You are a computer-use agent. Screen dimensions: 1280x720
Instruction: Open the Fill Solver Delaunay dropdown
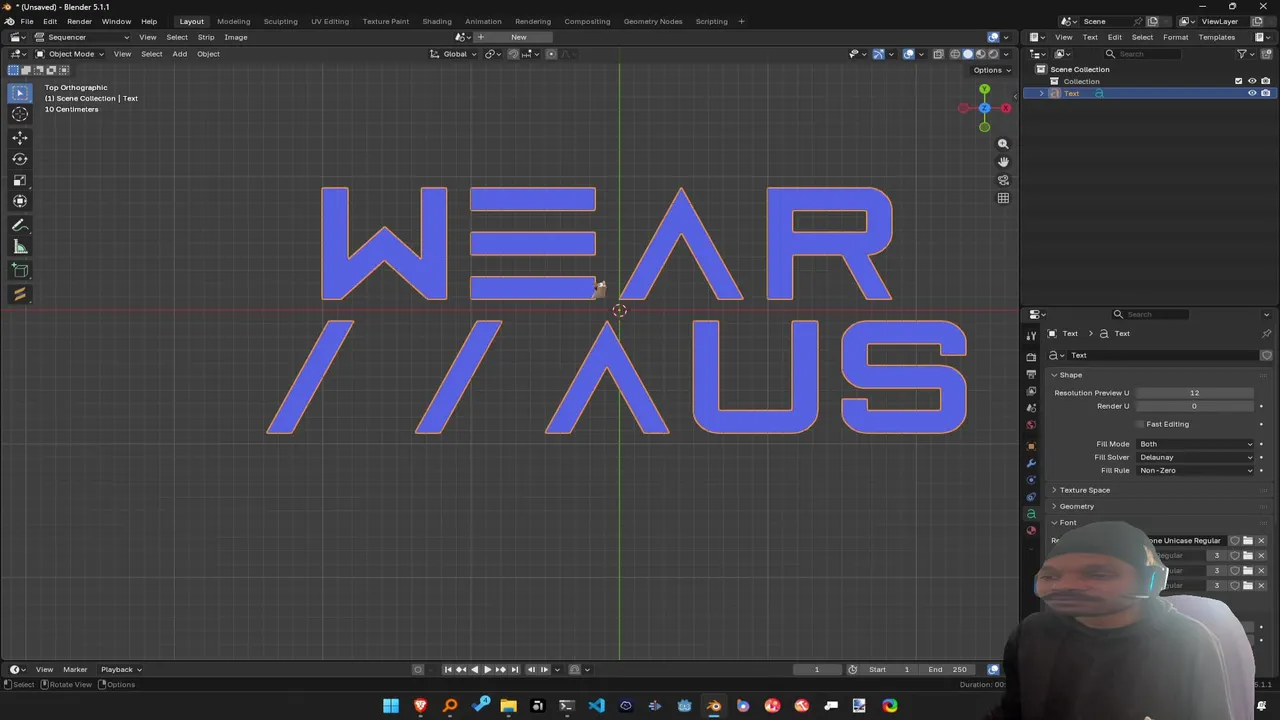tap(1196, 457)
